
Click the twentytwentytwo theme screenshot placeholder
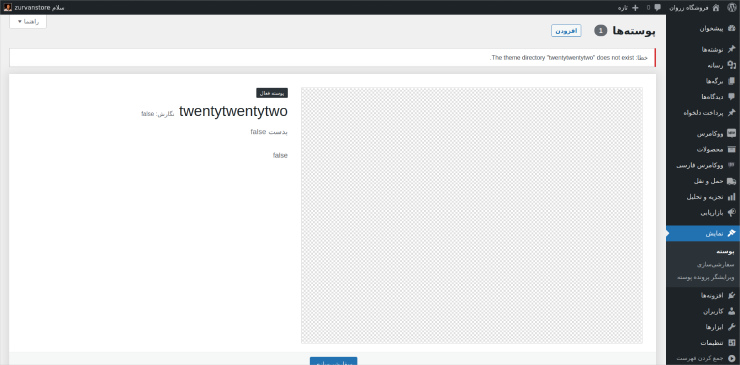472,215
